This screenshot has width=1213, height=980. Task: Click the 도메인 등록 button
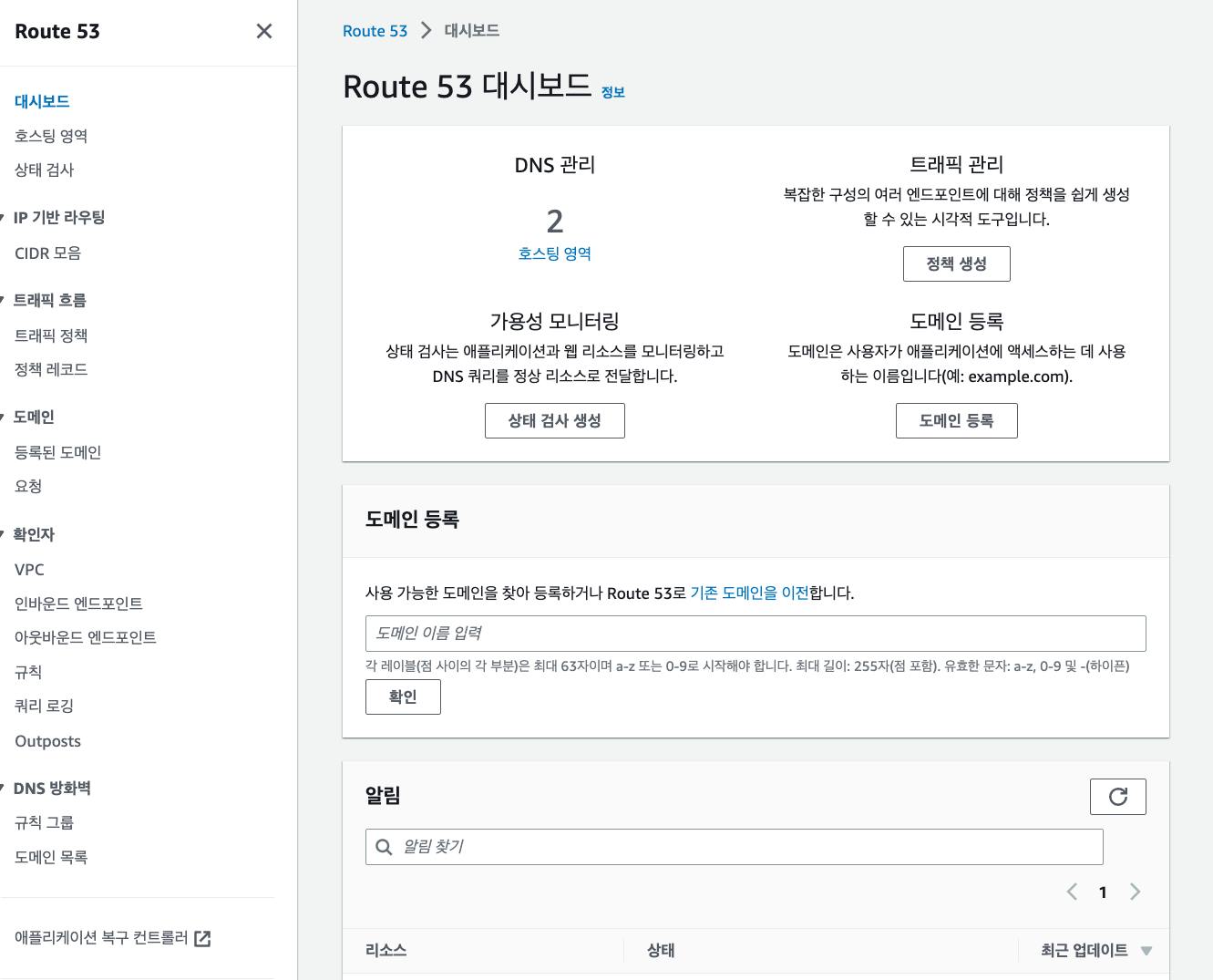coord(956,420)
